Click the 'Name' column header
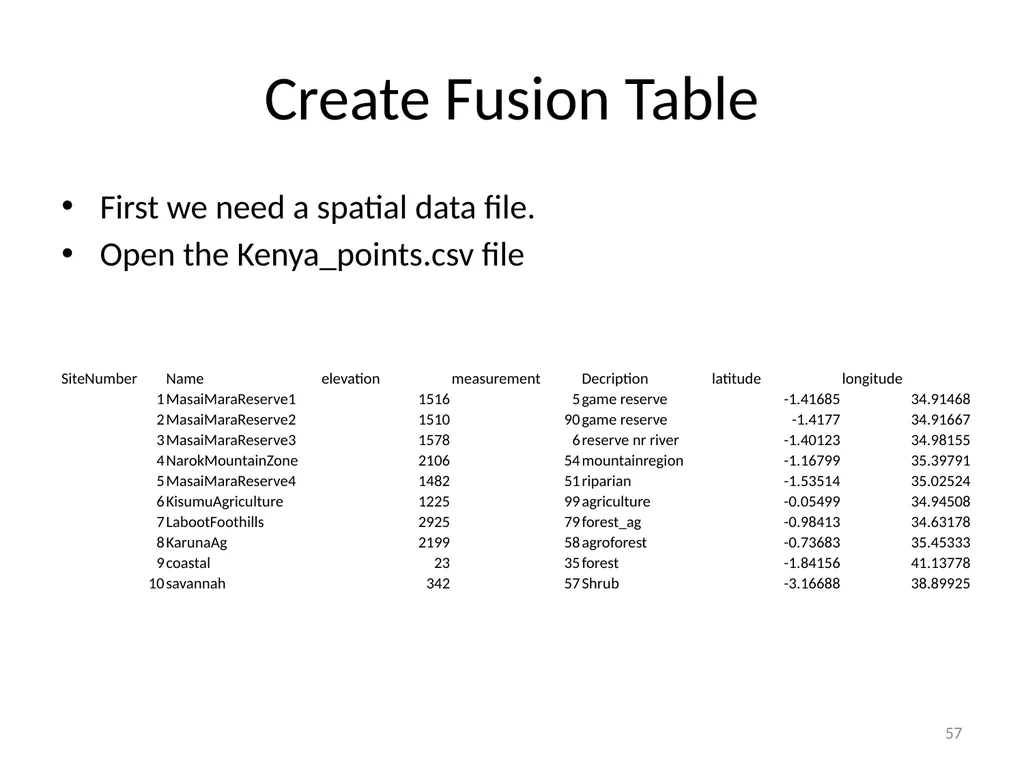This screenshot has width=1024, height=768. (x=185, y=379)
